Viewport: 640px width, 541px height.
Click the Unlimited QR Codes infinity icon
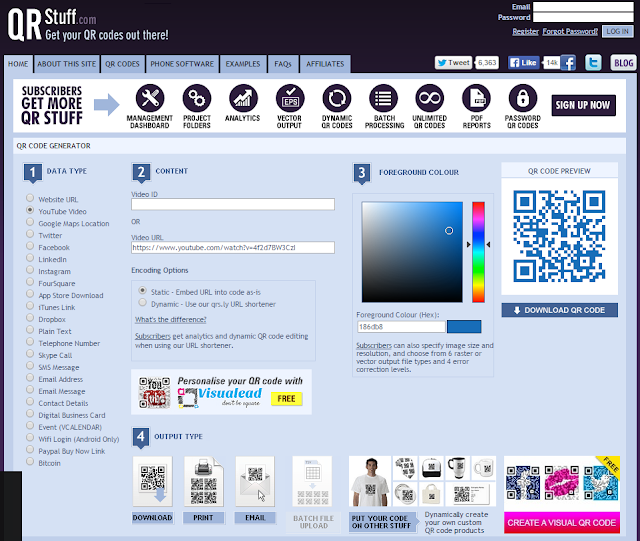pos(429,98)
